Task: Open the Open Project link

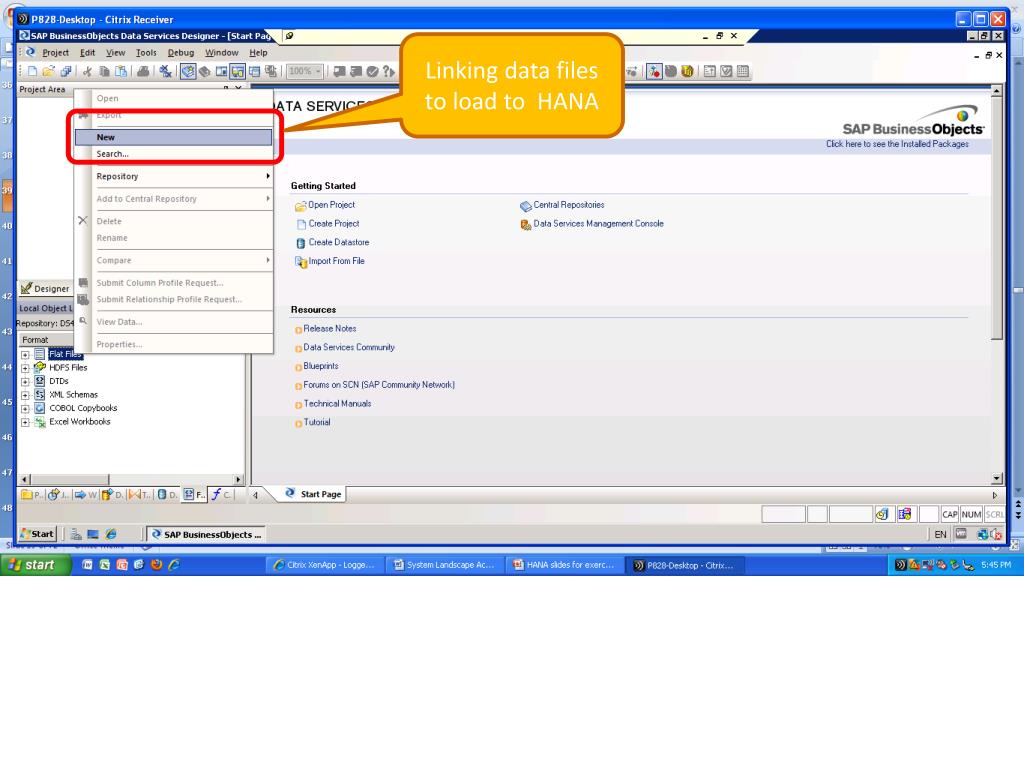Action: point(331,205)
